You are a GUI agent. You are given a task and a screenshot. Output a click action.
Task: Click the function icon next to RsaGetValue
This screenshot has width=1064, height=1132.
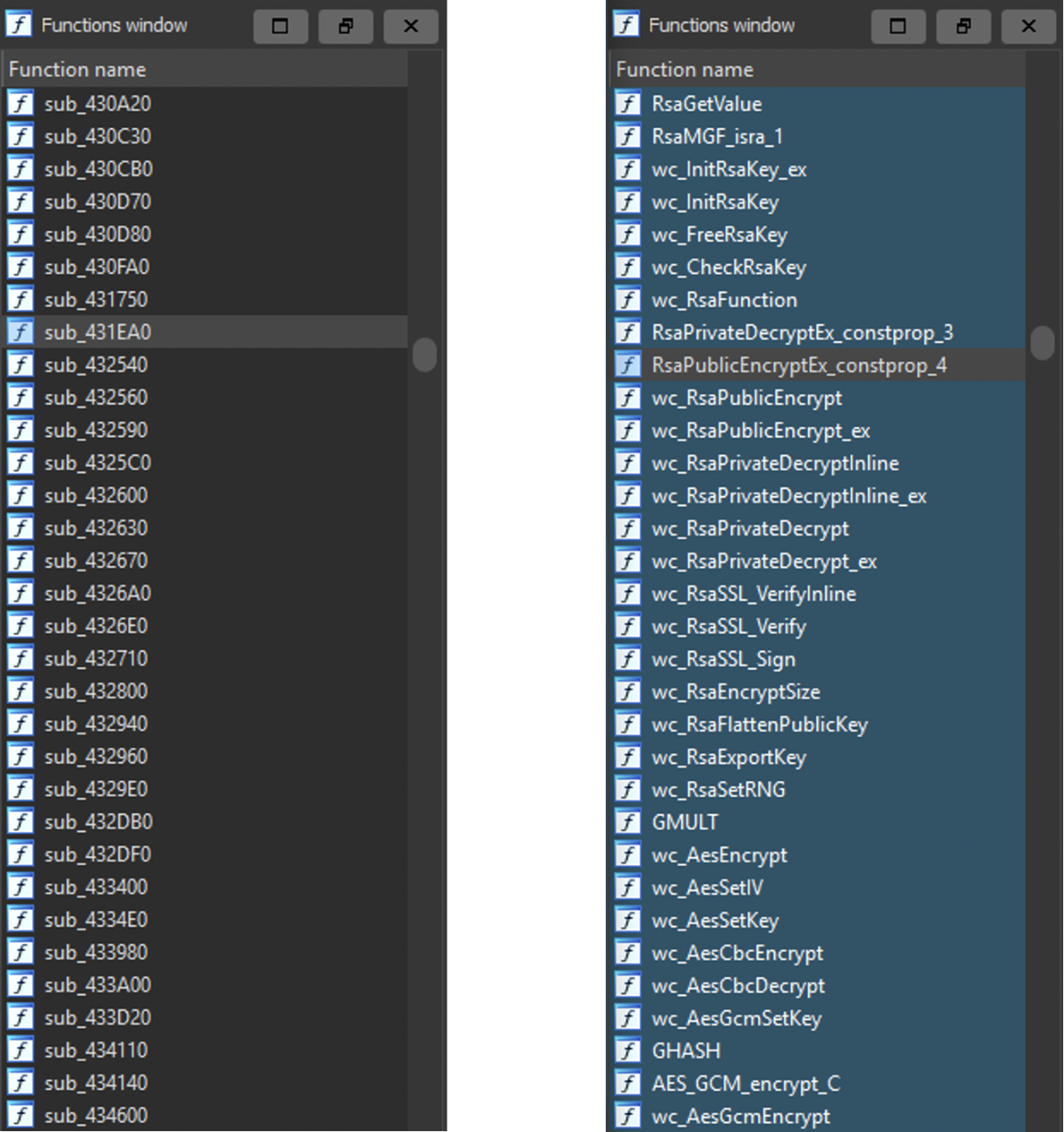[x=628, y=103]
